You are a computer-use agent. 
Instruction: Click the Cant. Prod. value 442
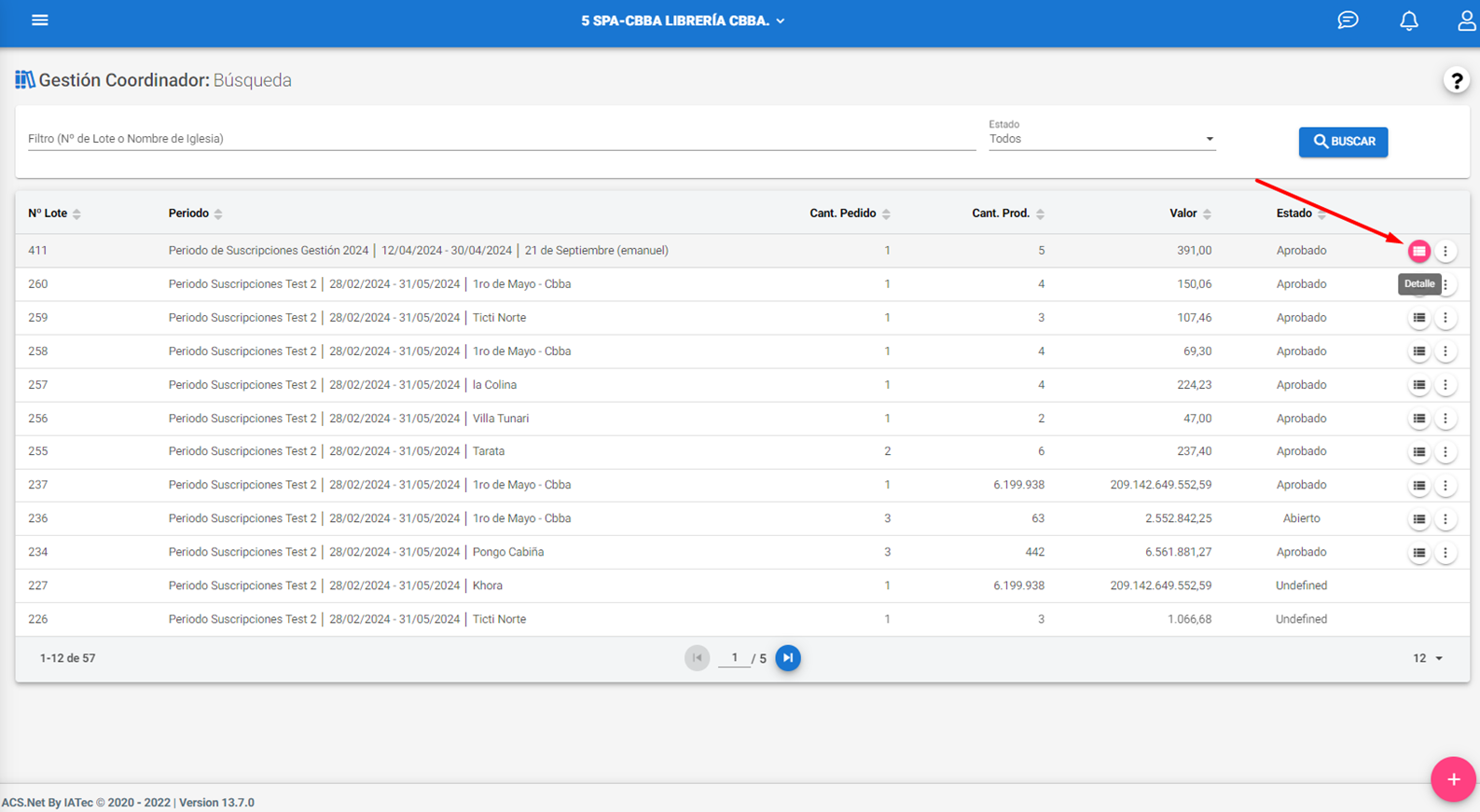pyautogui.click(x=1034, y=552)
